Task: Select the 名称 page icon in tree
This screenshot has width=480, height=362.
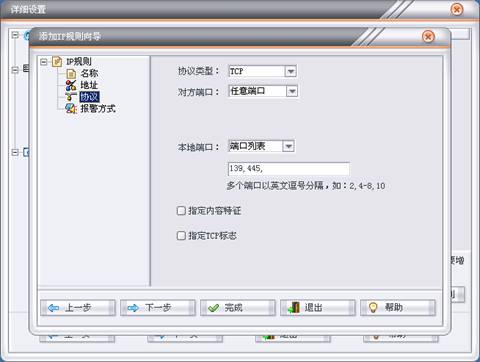Action: tap(71, 73)
